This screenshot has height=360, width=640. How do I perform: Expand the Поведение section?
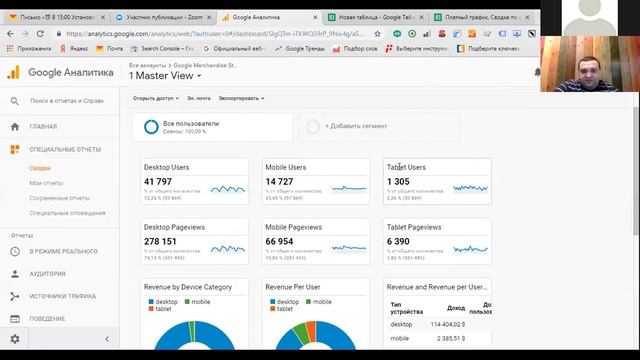pos(47,319)
